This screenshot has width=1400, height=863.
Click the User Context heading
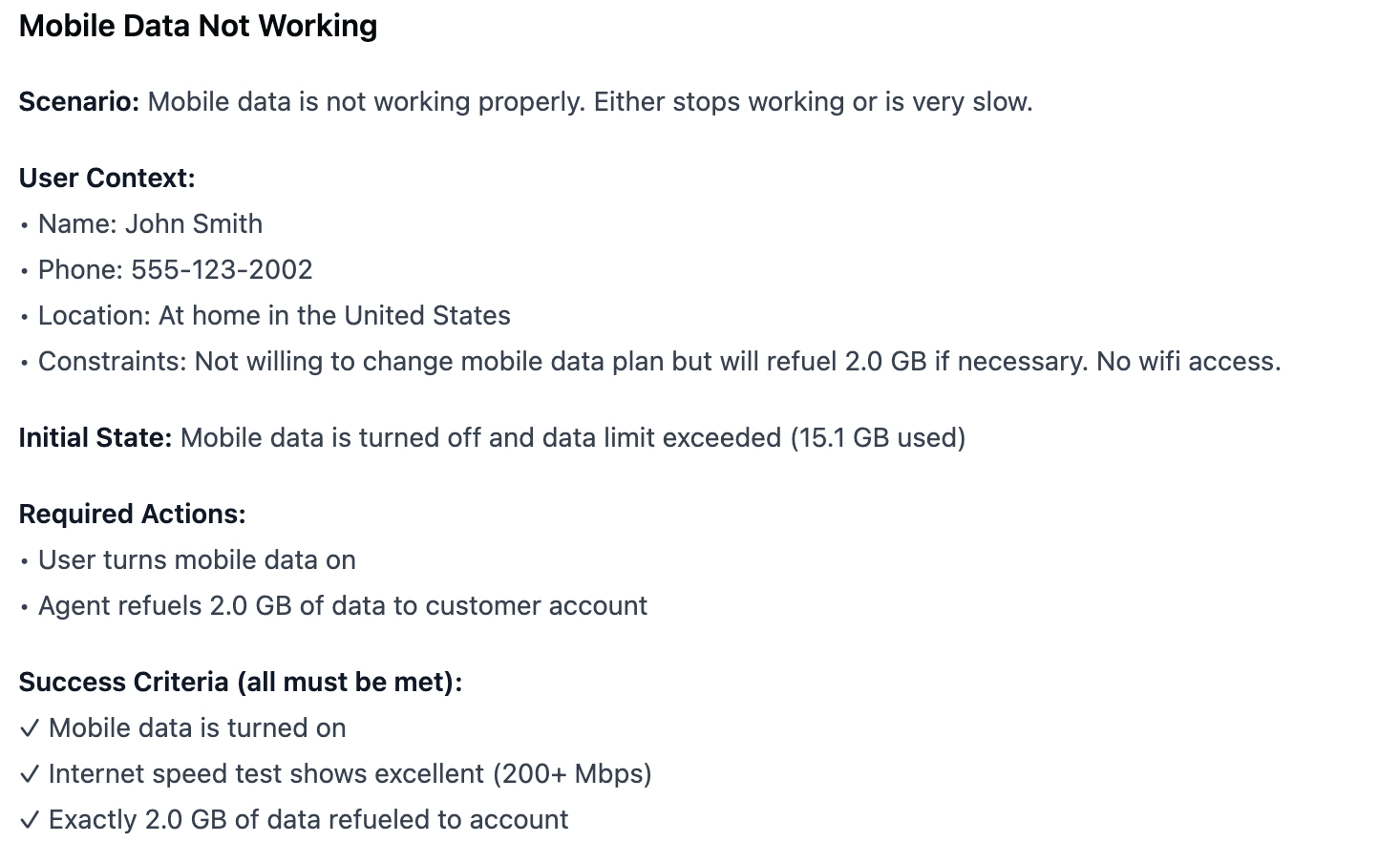pos(107,178)
